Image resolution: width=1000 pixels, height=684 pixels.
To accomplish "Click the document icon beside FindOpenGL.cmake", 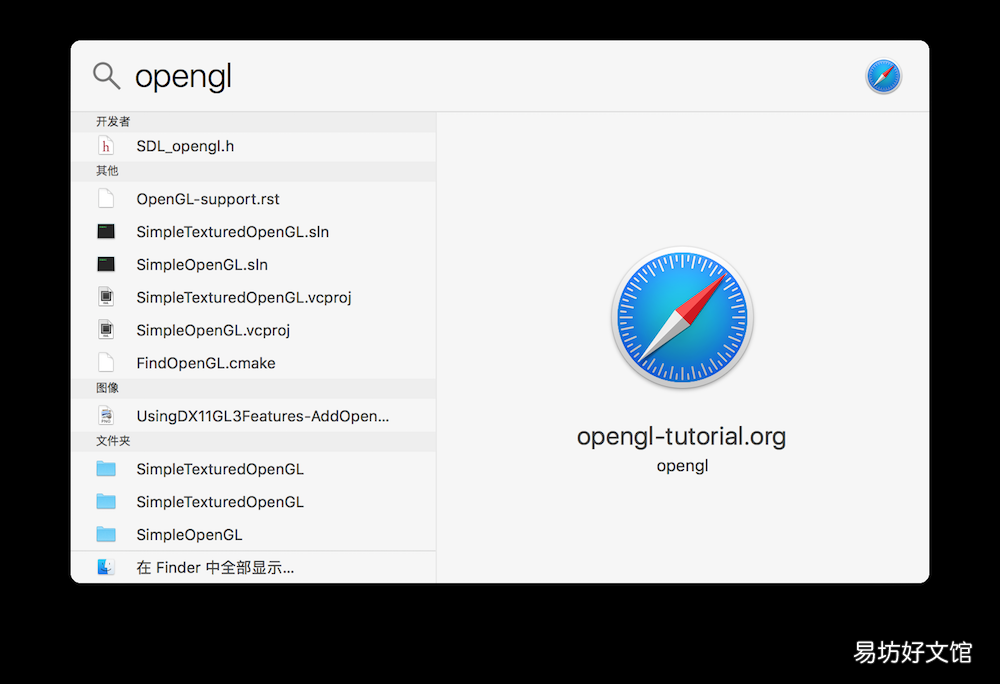I will pos(106,363).
